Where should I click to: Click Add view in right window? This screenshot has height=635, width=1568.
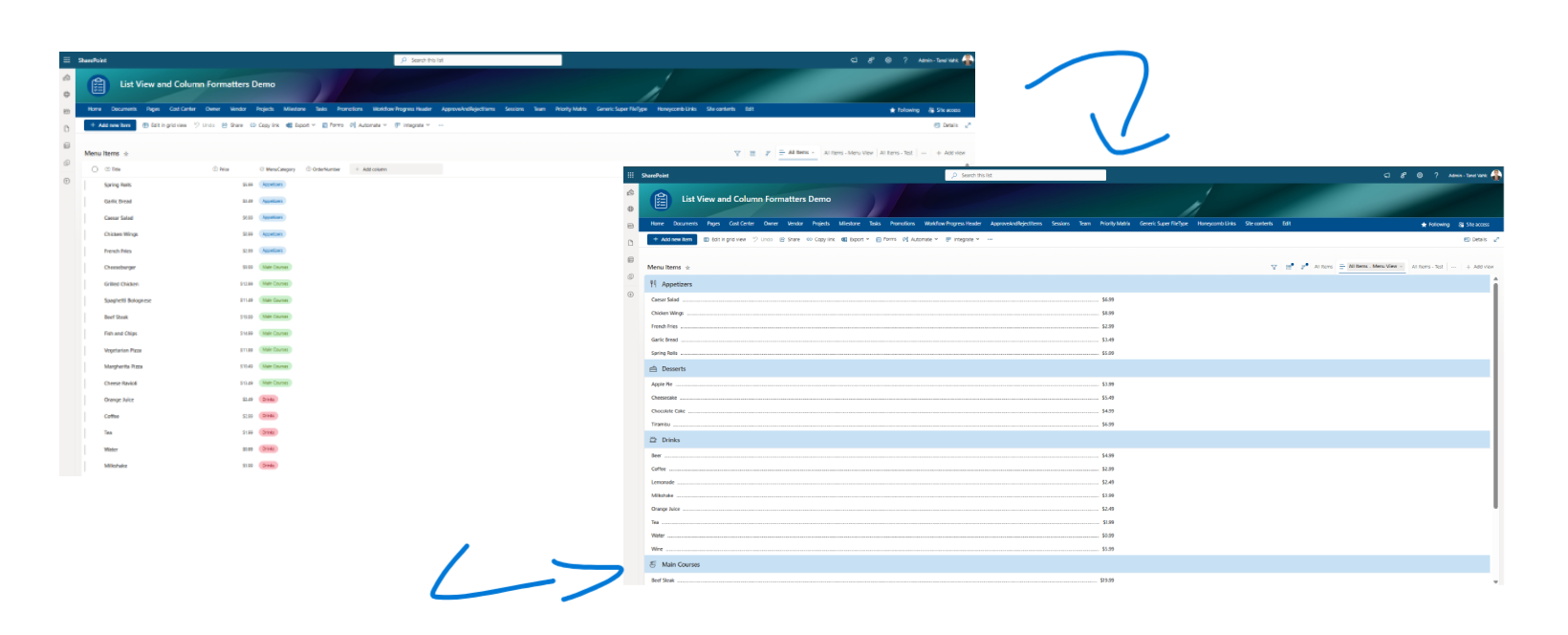(x=1480, y=267)
